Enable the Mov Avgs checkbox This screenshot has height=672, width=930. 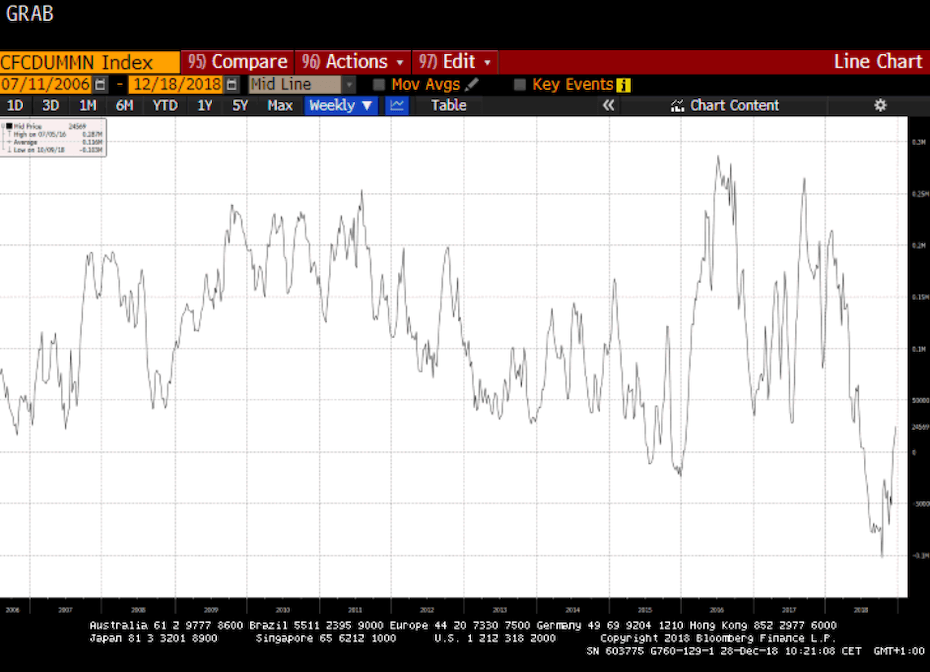378,85
